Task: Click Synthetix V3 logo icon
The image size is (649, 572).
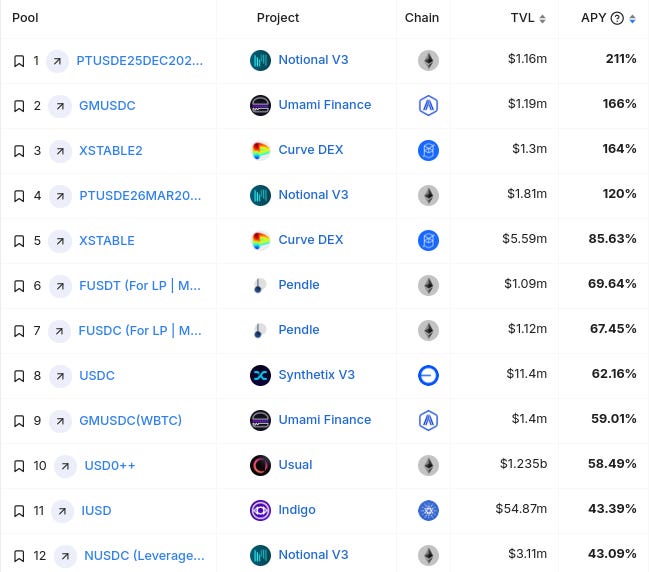Action: 260,376
